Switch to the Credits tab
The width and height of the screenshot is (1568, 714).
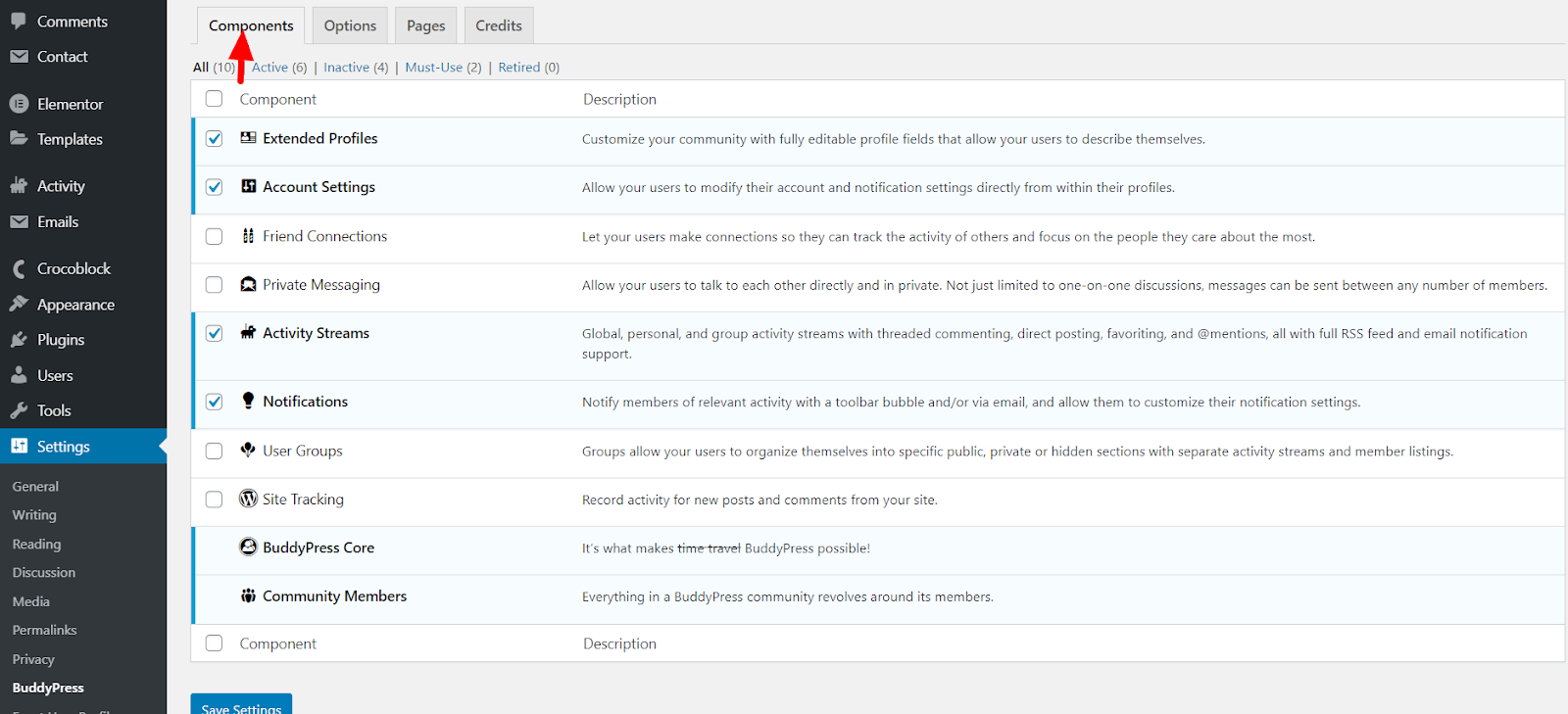499,25
